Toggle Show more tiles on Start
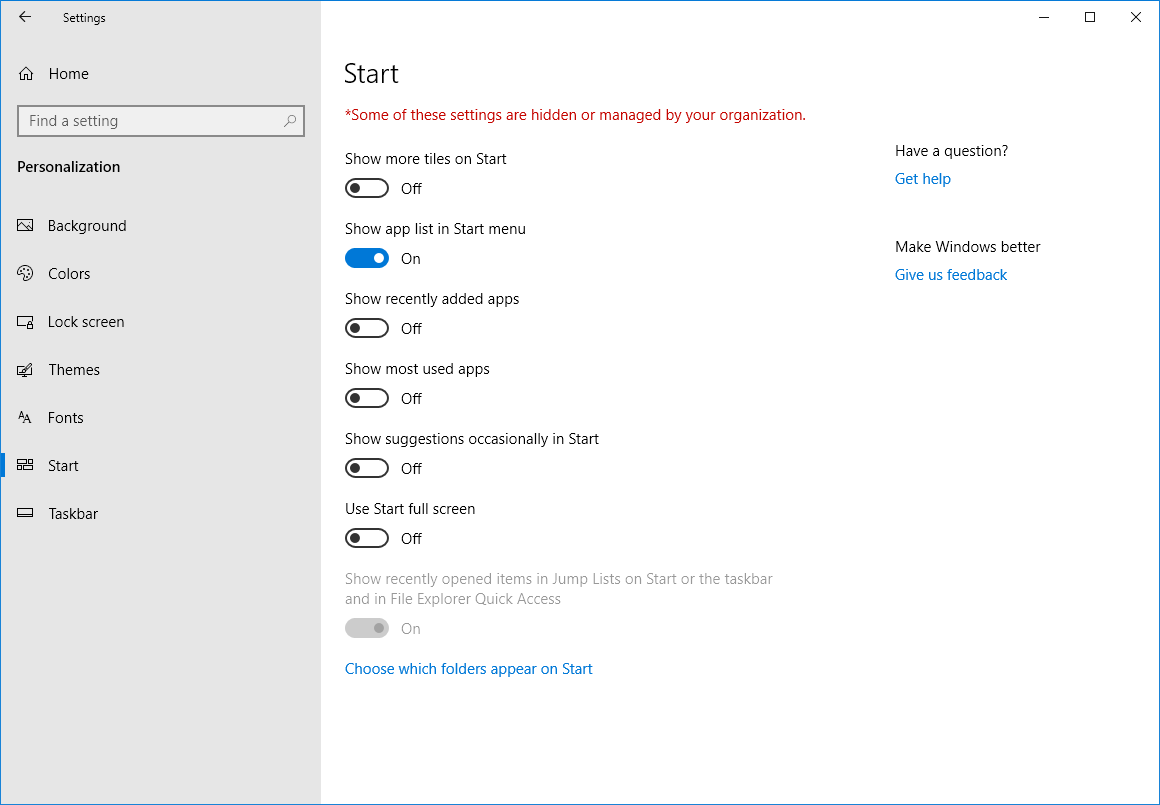 pyautogui.click(x=367, y=189)
